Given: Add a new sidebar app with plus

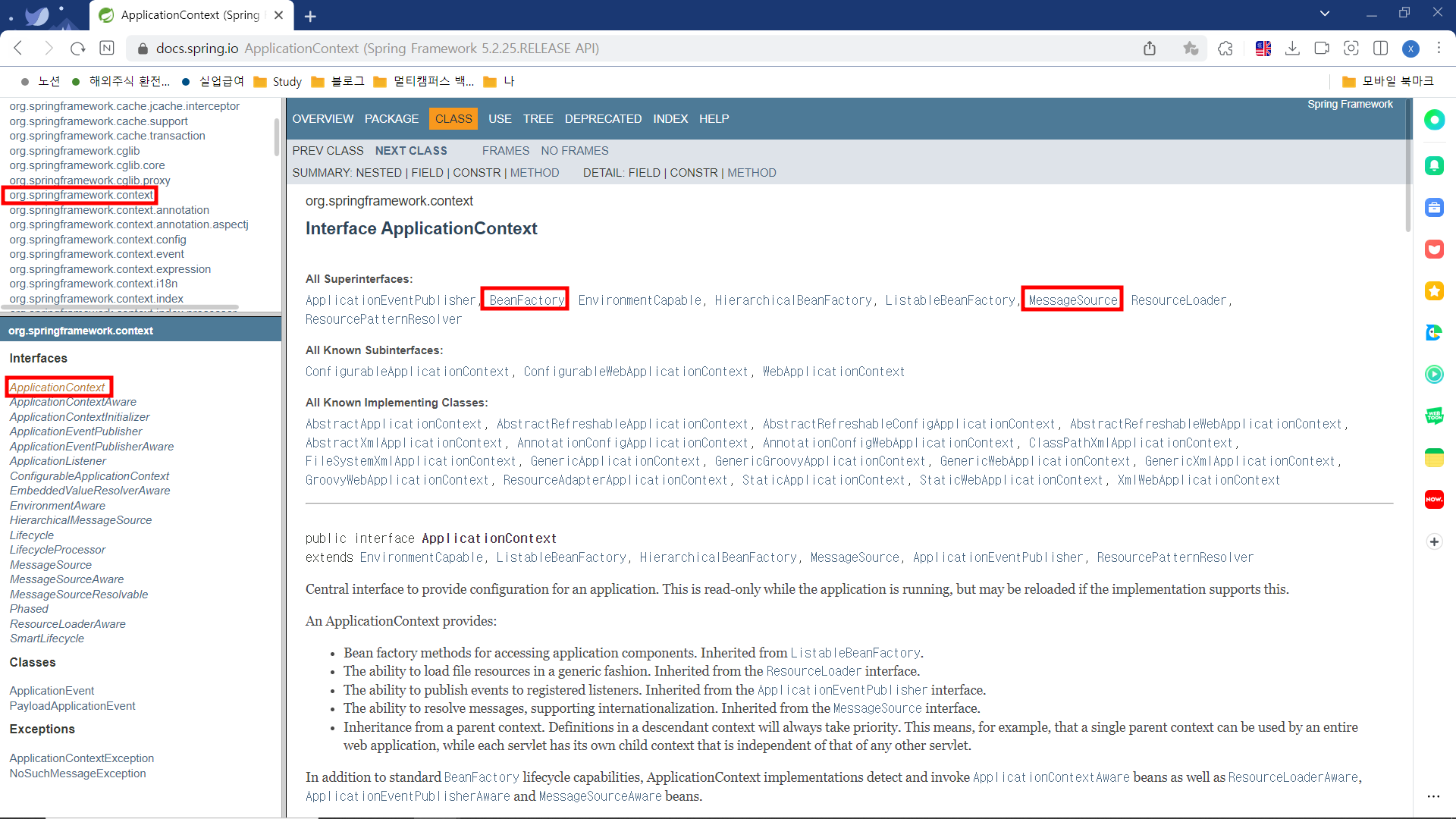Looking at the screenshot, I should (x=1434, y=541).
